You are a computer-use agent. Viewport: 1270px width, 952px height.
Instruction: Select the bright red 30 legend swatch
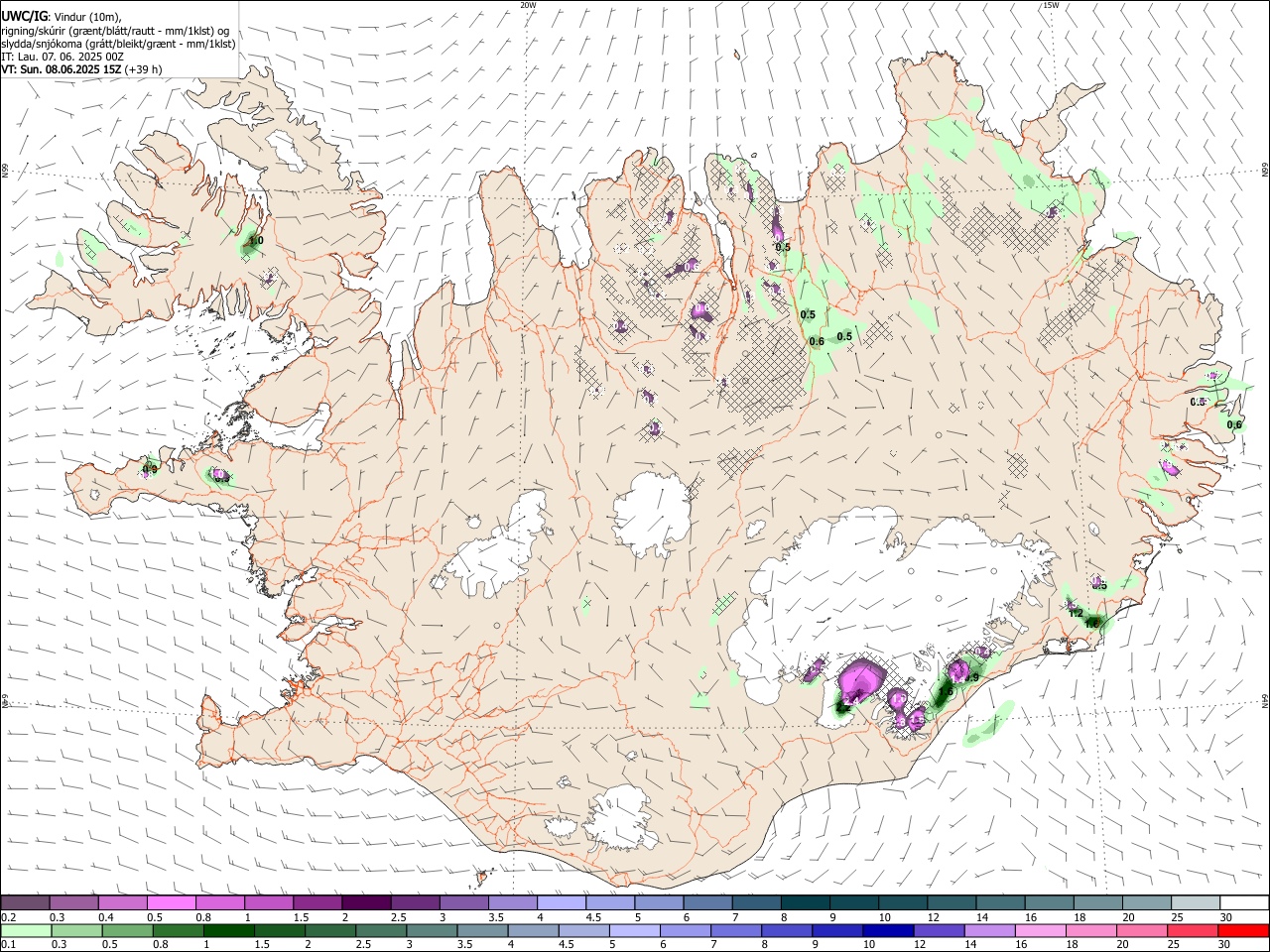1243,930
